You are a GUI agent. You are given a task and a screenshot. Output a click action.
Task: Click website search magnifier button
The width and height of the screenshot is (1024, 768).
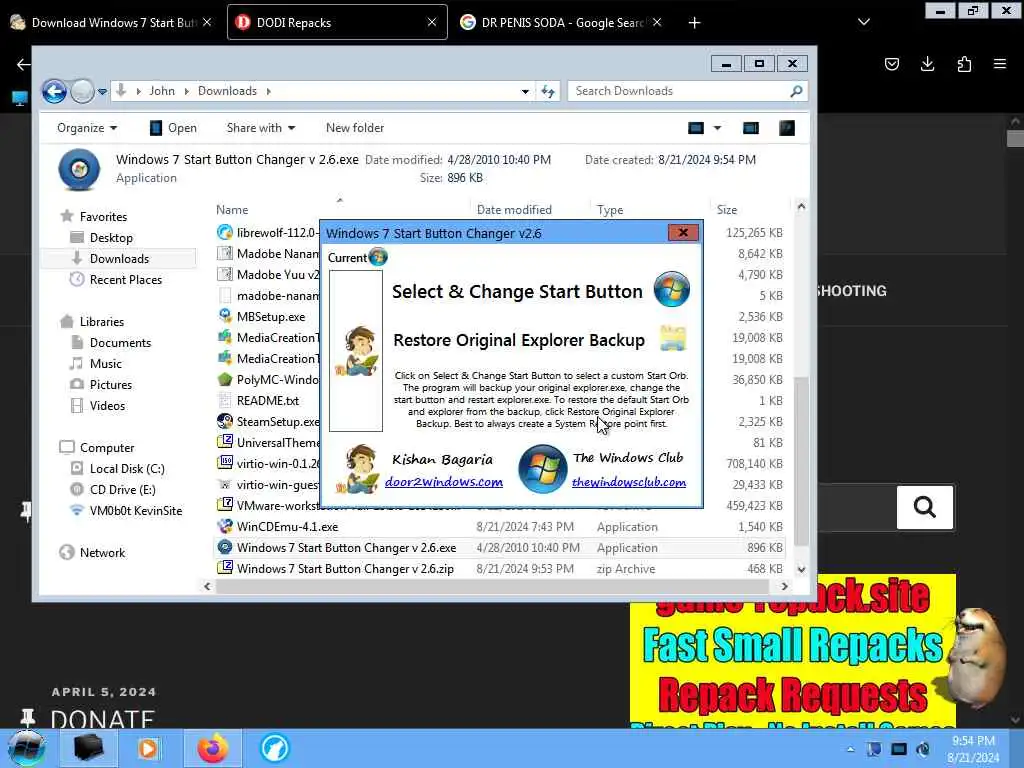[925, 507]
